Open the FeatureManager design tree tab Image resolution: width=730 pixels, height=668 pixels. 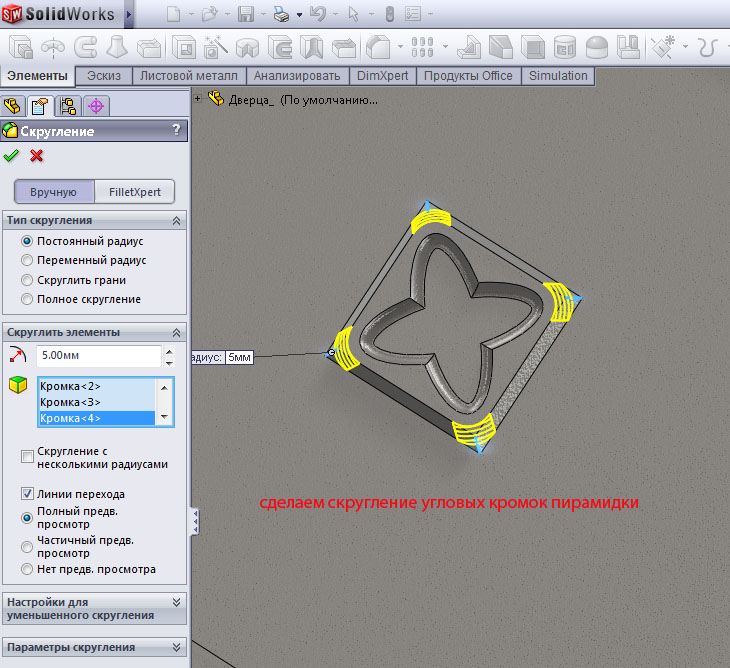point(13,106)
